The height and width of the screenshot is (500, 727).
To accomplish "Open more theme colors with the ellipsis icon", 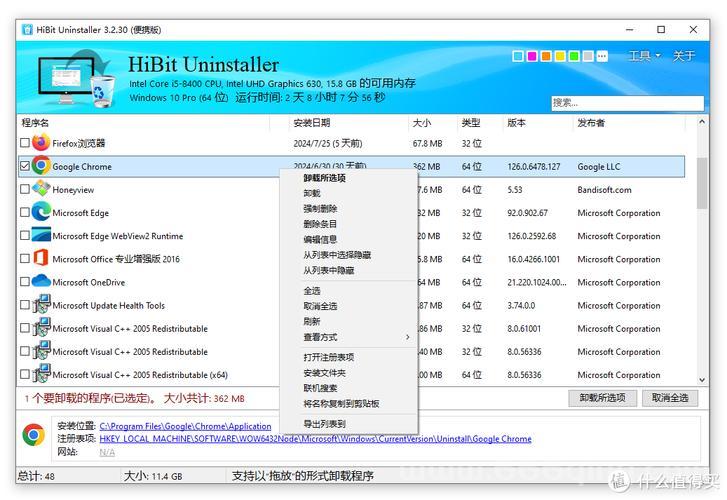I will pyautogui.click(x=602, y=56).
